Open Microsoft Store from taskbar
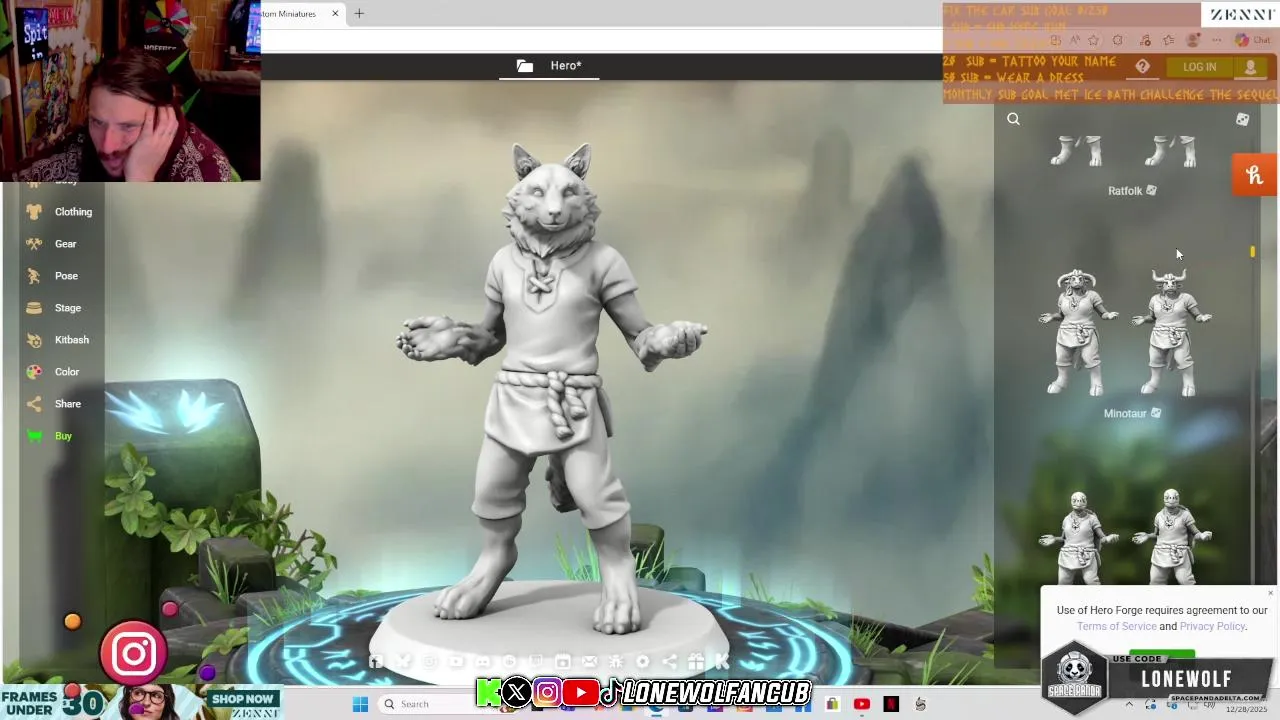Viewport: 1280px width, 720px height. tap(832, 704)
